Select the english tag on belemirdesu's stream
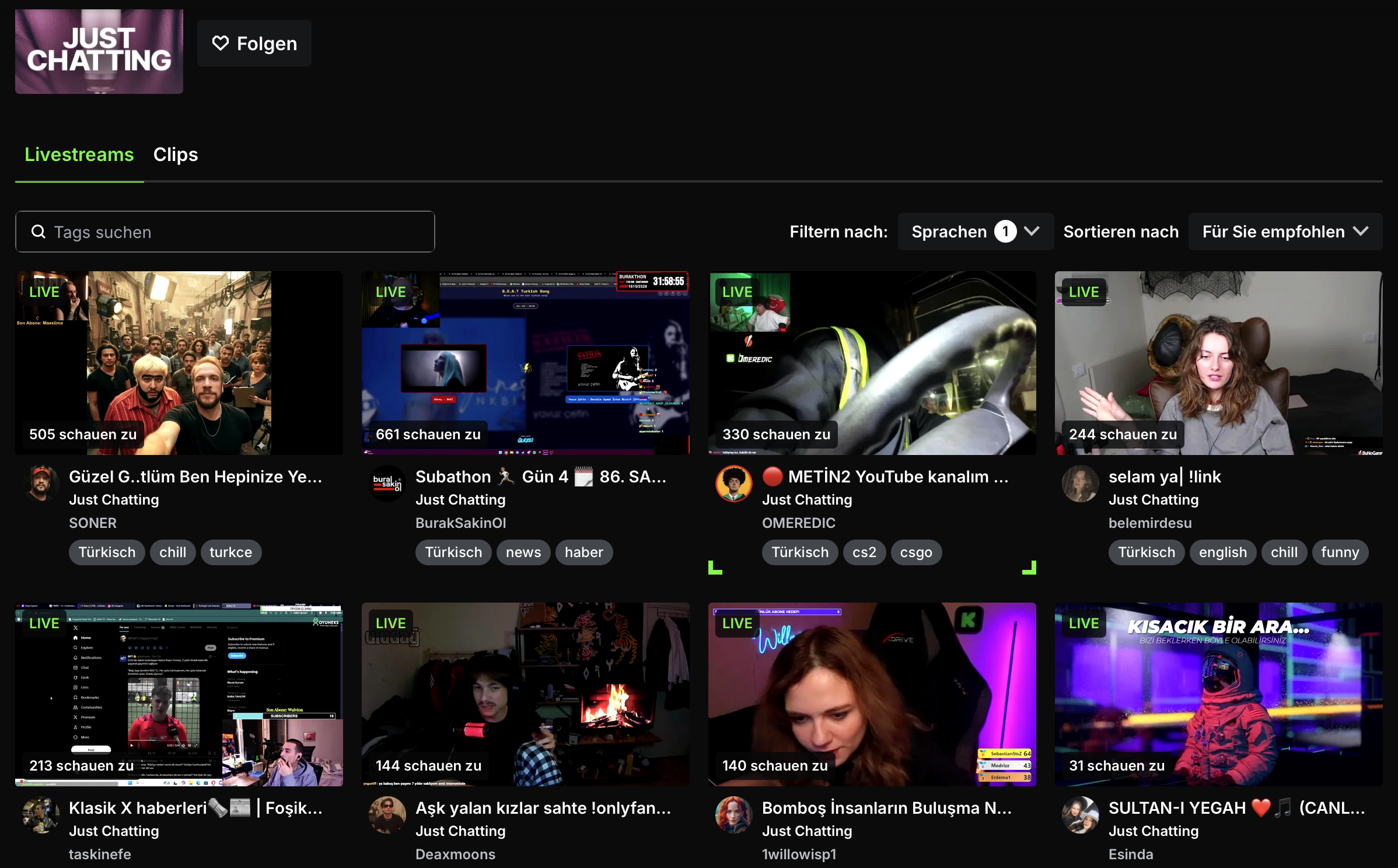Screen dimensions: 1398x868 coord(1223,552)
